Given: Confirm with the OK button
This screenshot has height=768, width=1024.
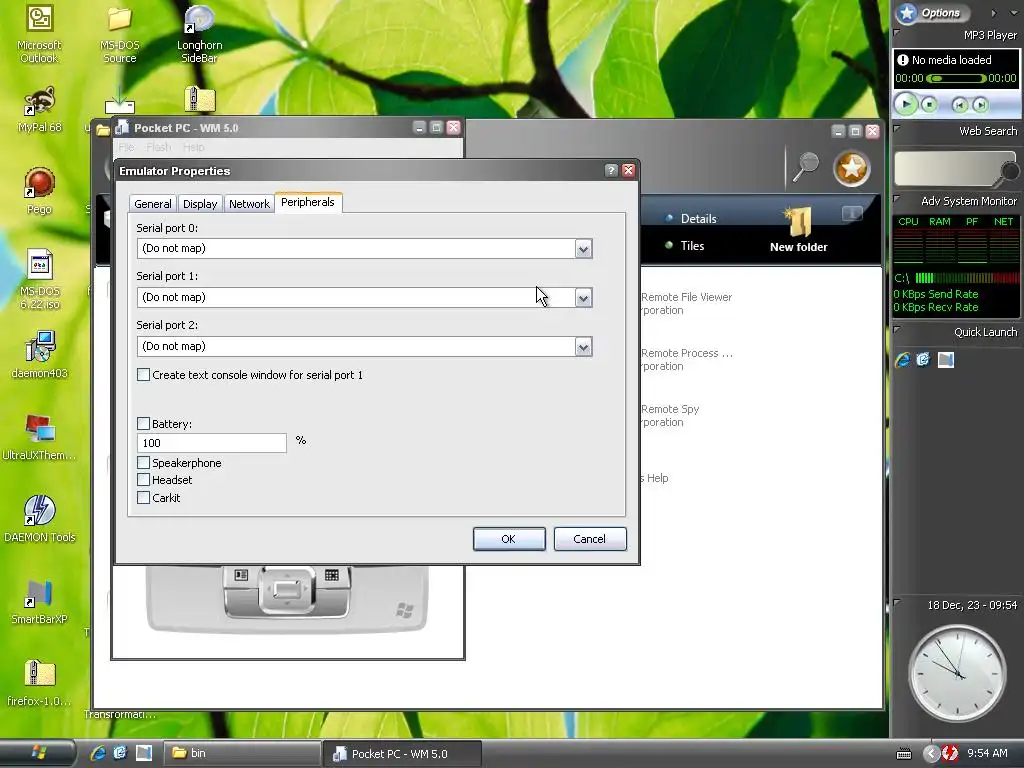Looking at the screenshot, I should [x=509, y=539].
